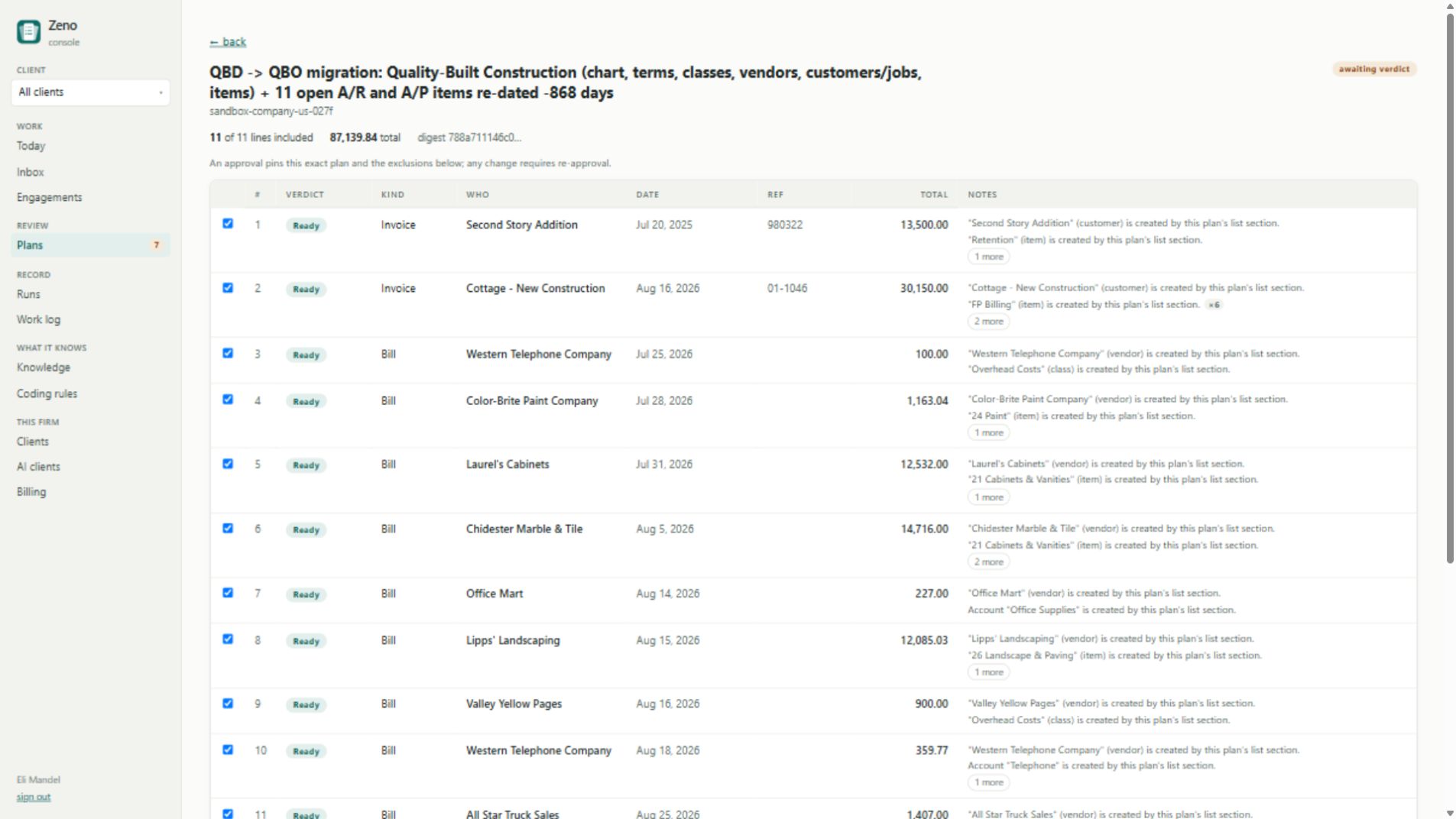Click the Zeno console logo icon

click(x=28, y=31)
